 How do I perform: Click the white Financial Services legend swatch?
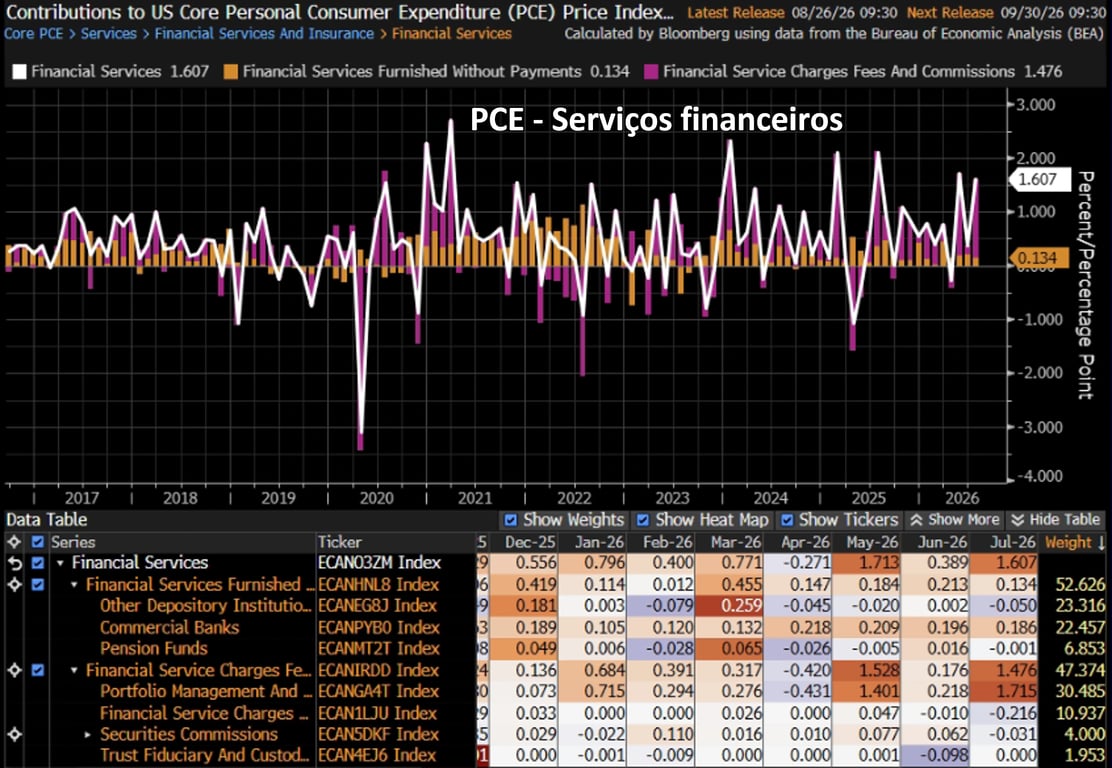point(20,72)
